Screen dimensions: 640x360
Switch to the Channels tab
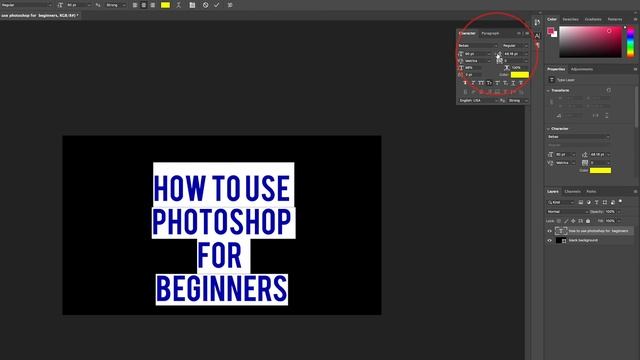coord(572,191)
